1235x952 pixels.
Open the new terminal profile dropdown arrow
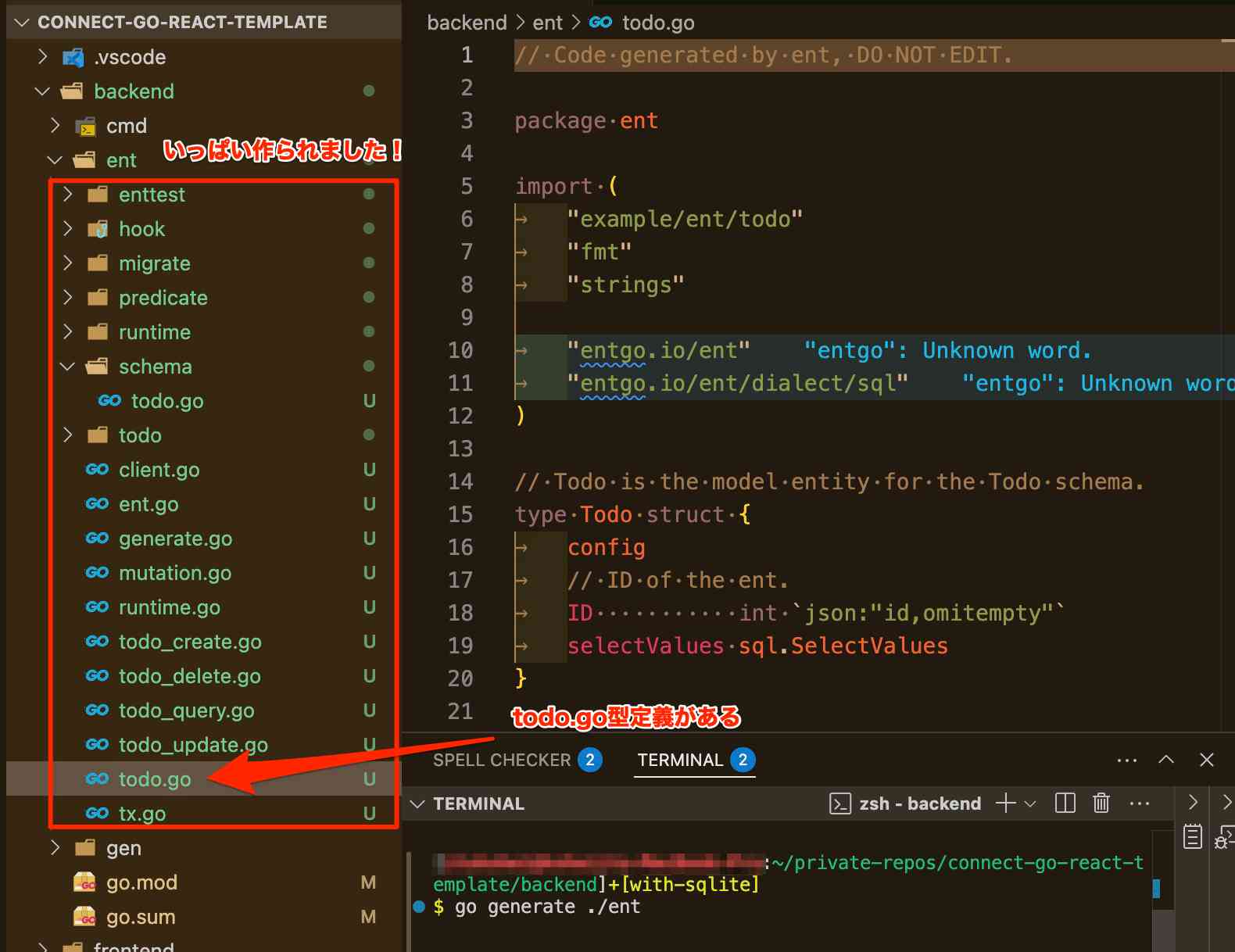(x=1030, y=803)
